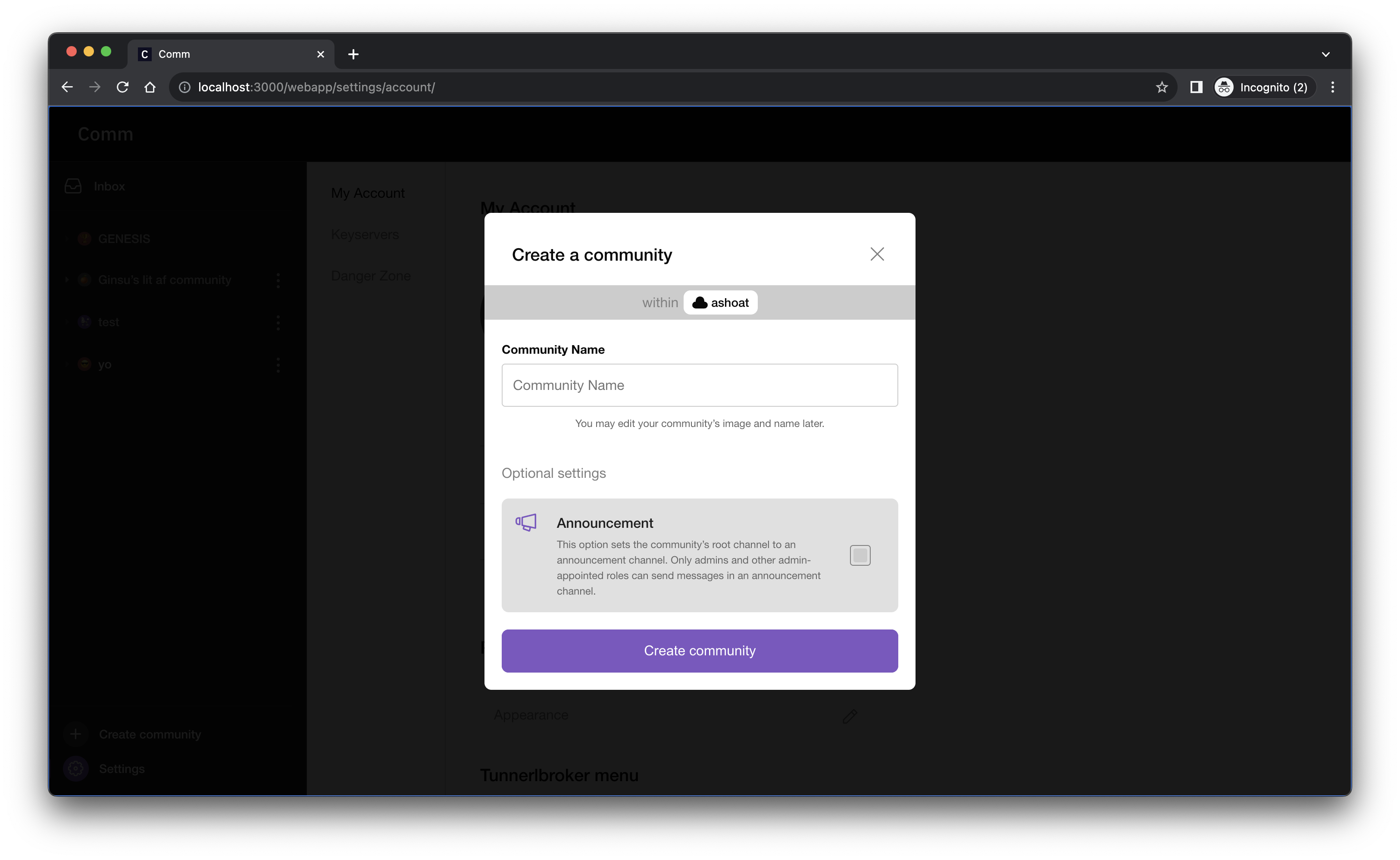Click the localhost address bar URL
The image size is (1400, 860).
pyautogui.click(x=316, y=87)
